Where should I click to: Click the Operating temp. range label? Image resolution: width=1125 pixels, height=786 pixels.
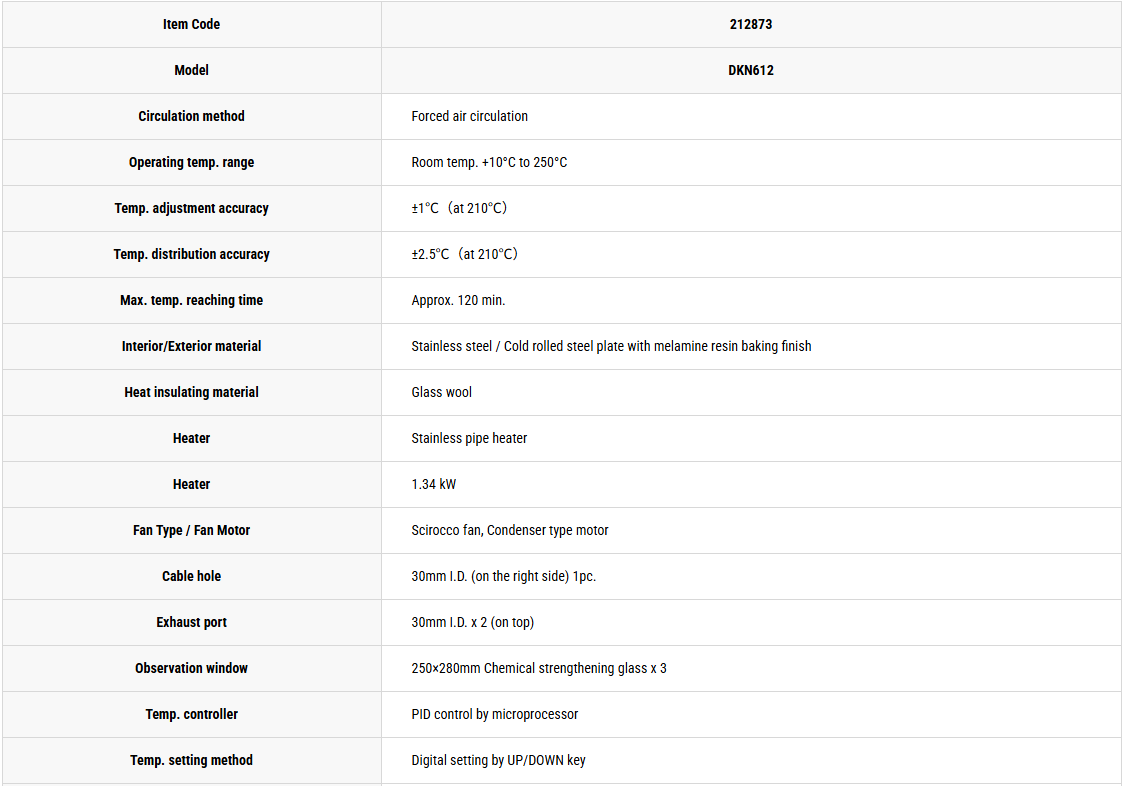tap(192, 162)
